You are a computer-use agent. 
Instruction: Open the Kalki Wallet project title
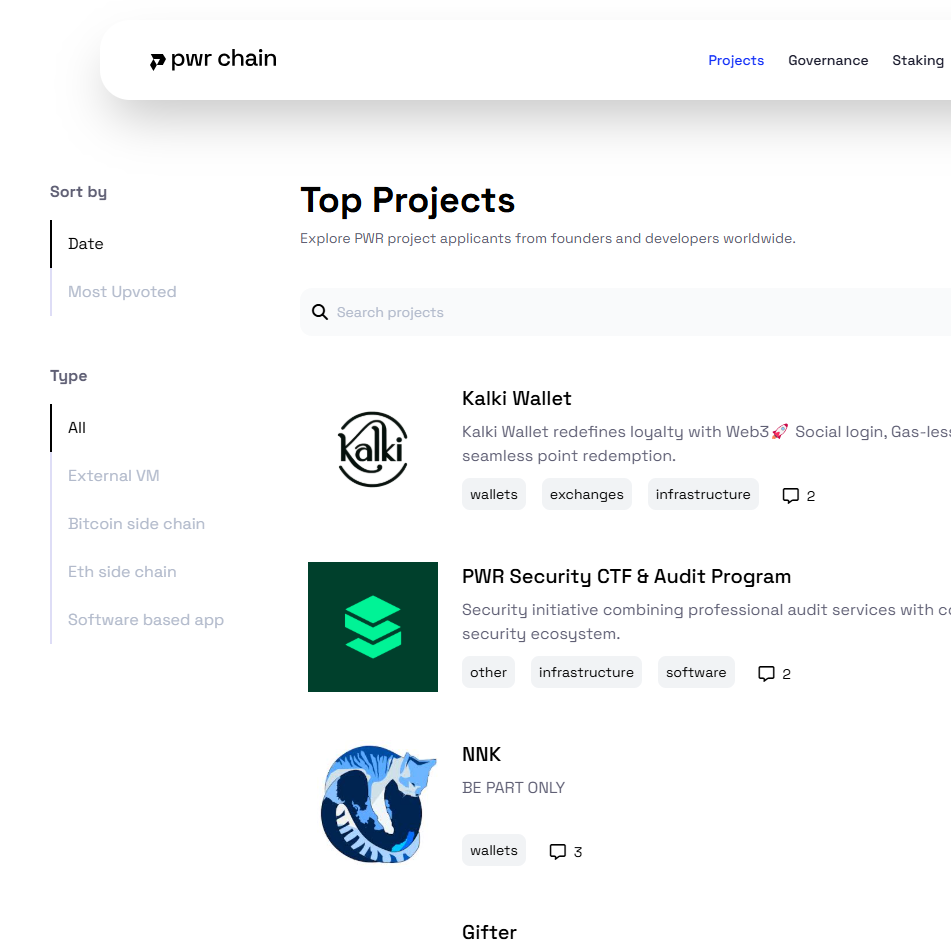(517, 398)
